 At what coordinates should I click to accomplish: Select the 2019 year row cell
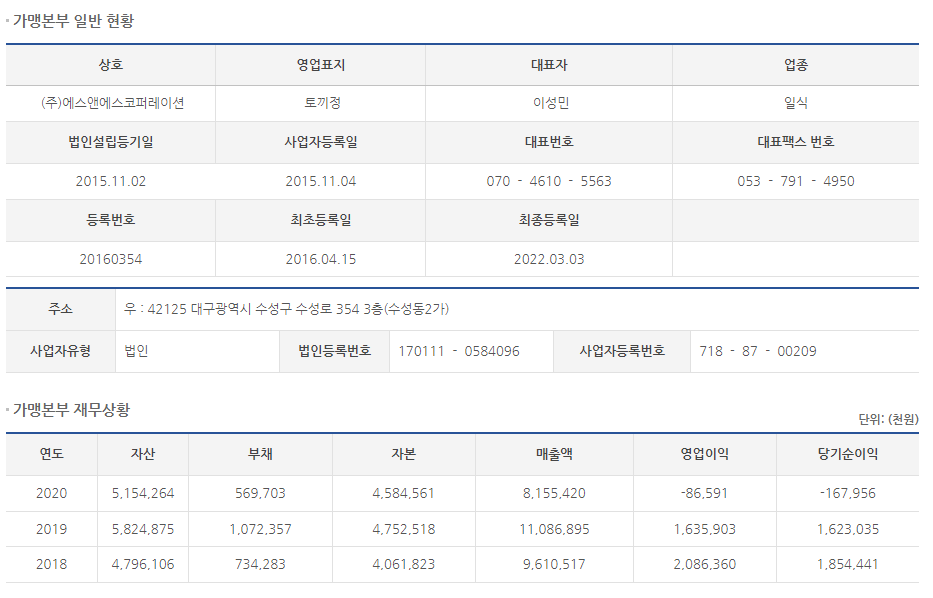click(x=52, y=529)
